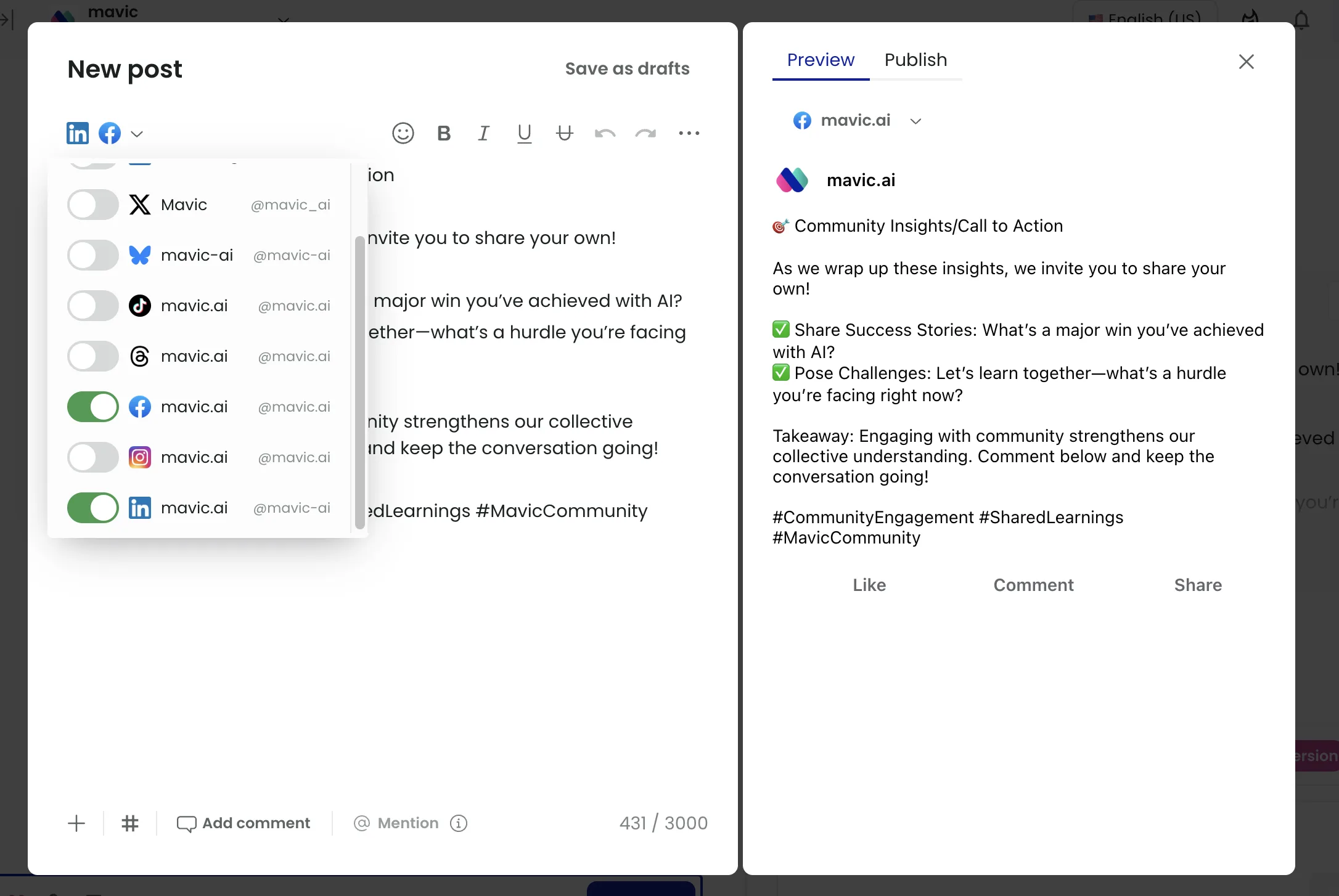The image size is (1339, 896).
Task: Click the TikTok mavic.ai account icon
Action: [140, 306]
